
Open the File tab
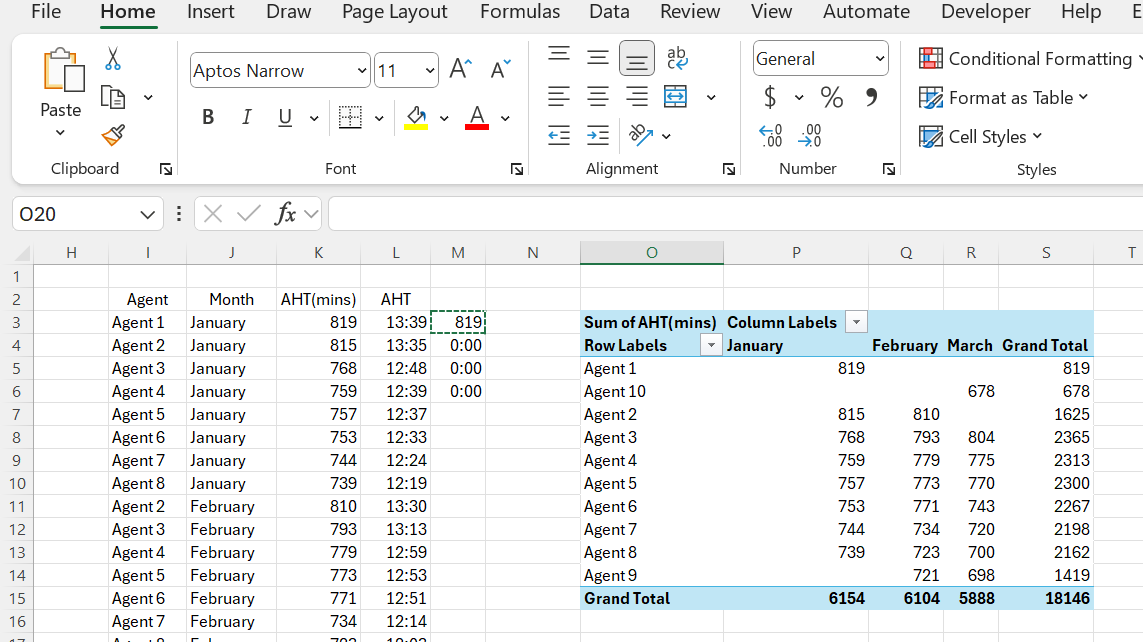(46, 12)
